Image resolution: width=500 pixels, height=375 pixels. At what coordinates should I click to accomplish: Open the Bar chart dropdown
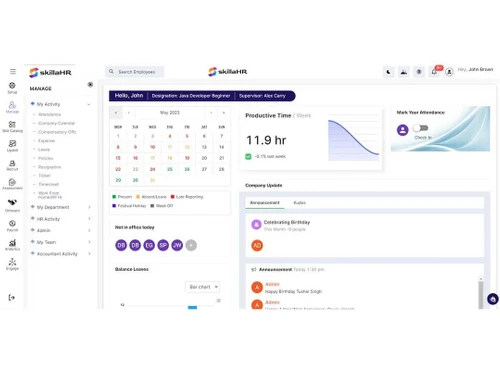point(202,287)
